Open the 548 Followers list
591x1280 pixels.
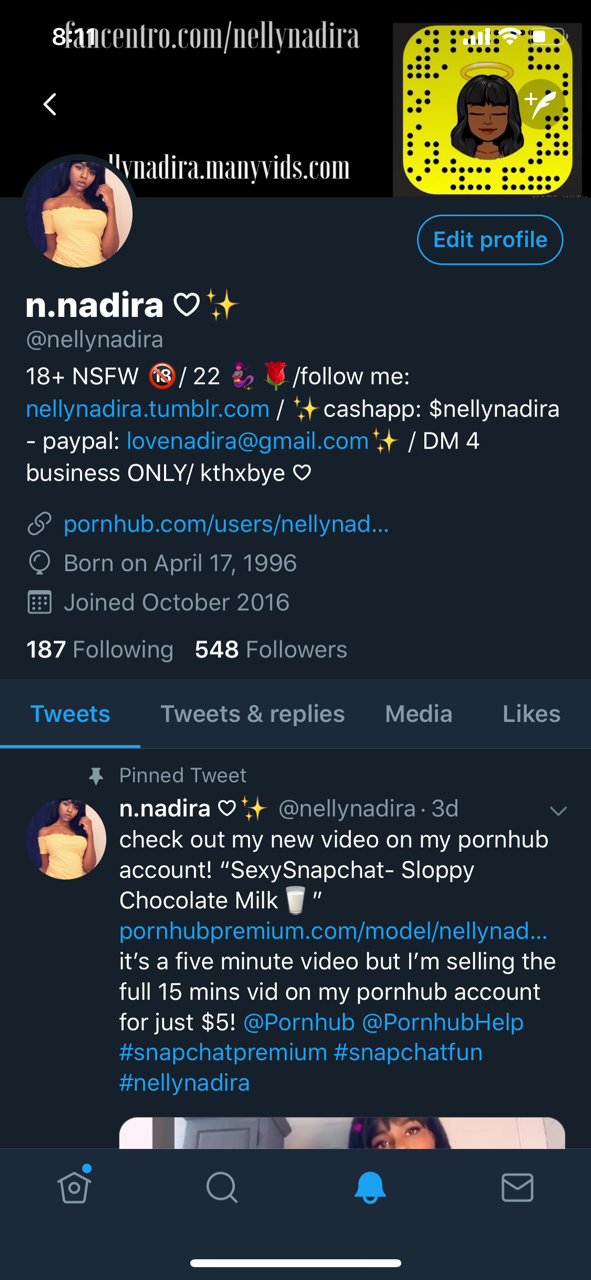click(271, 650)
